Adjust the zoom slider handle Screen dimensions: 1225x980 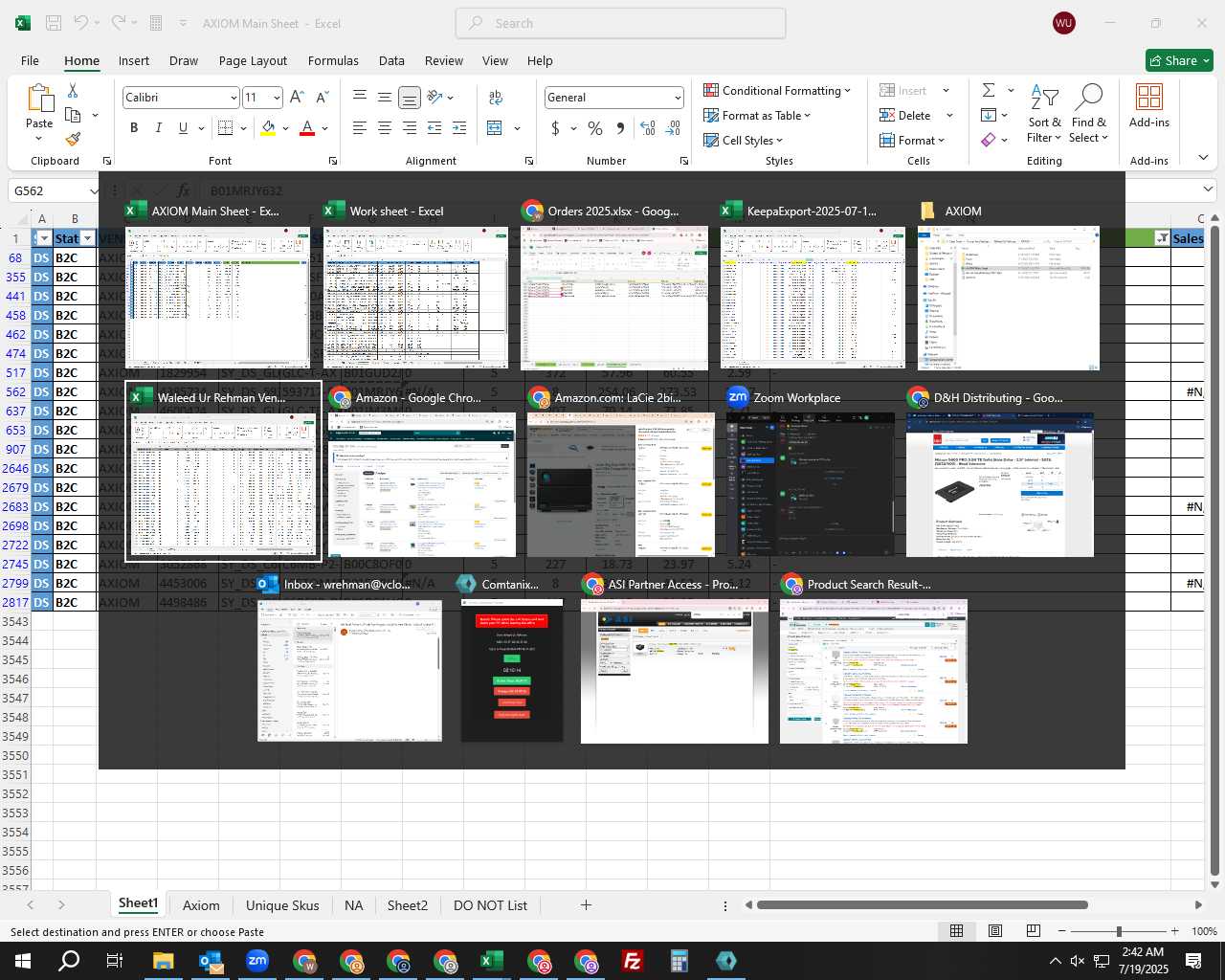[1118, 931]
